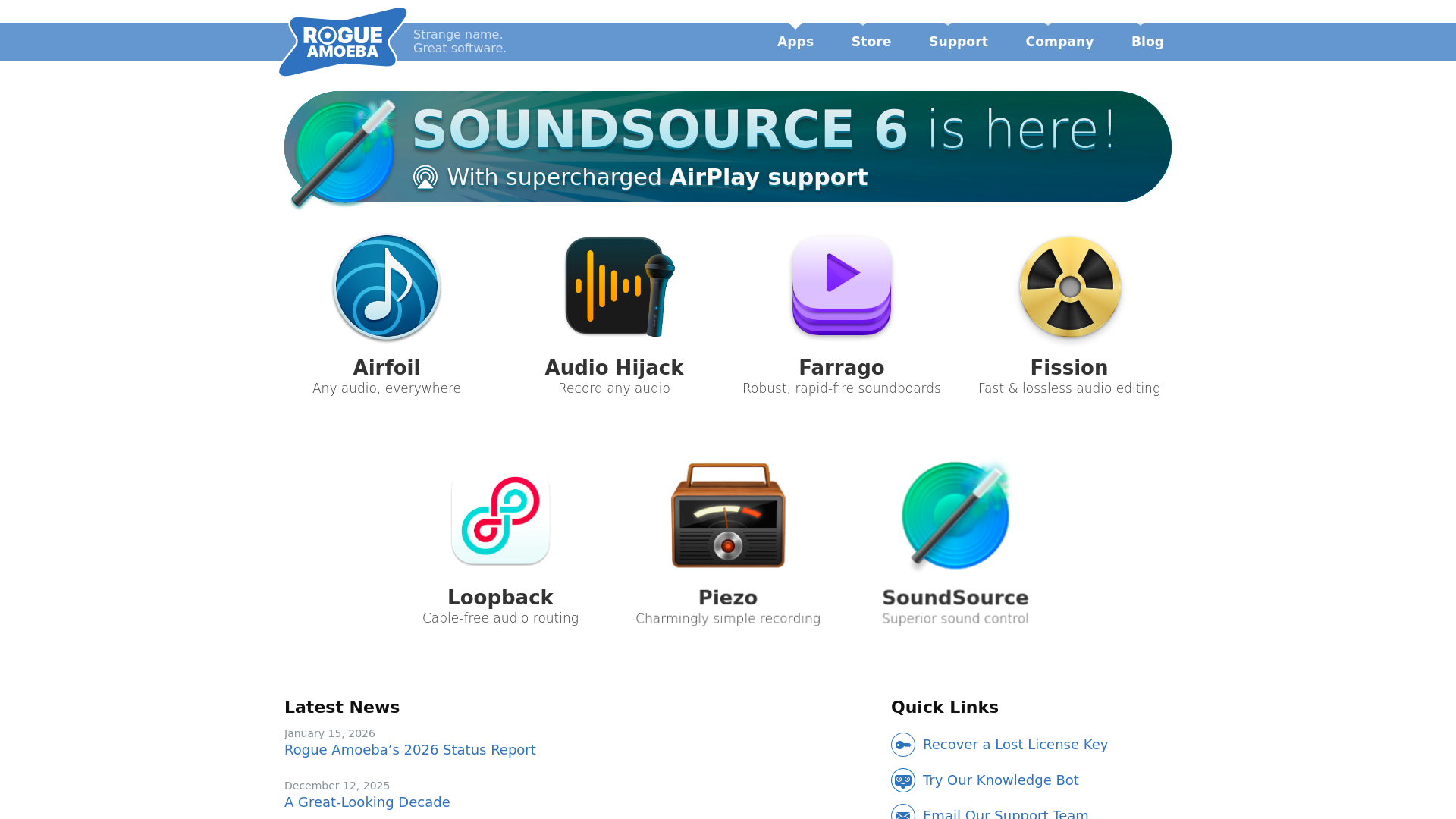Select the SoundSource wand icon
The width and height of the screenshot is (1456, 819).
pos(955,515)
